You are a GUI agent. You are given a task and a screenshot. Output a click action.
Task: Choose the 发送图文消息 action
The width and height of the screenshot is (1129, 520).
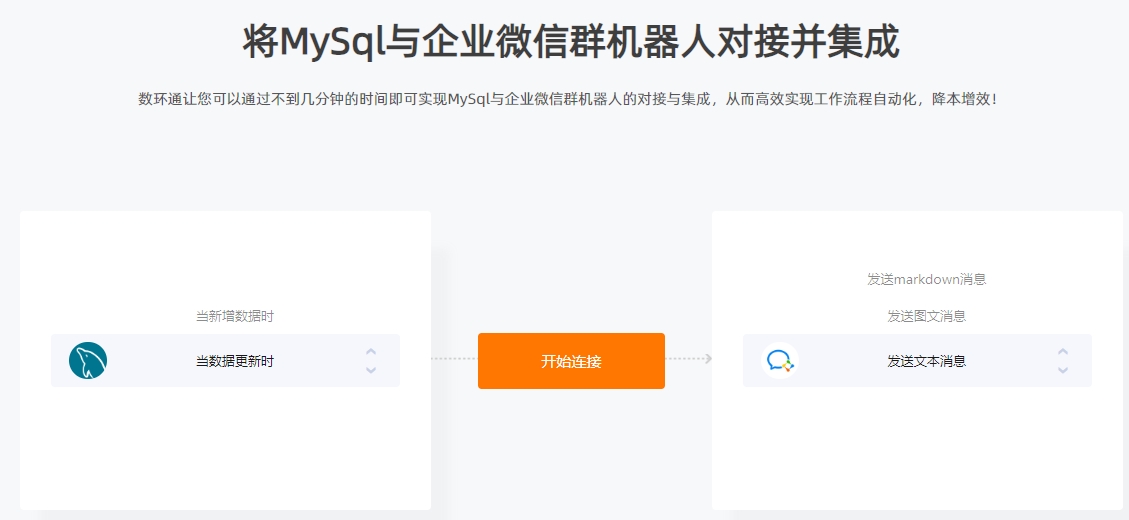(927, 316)
